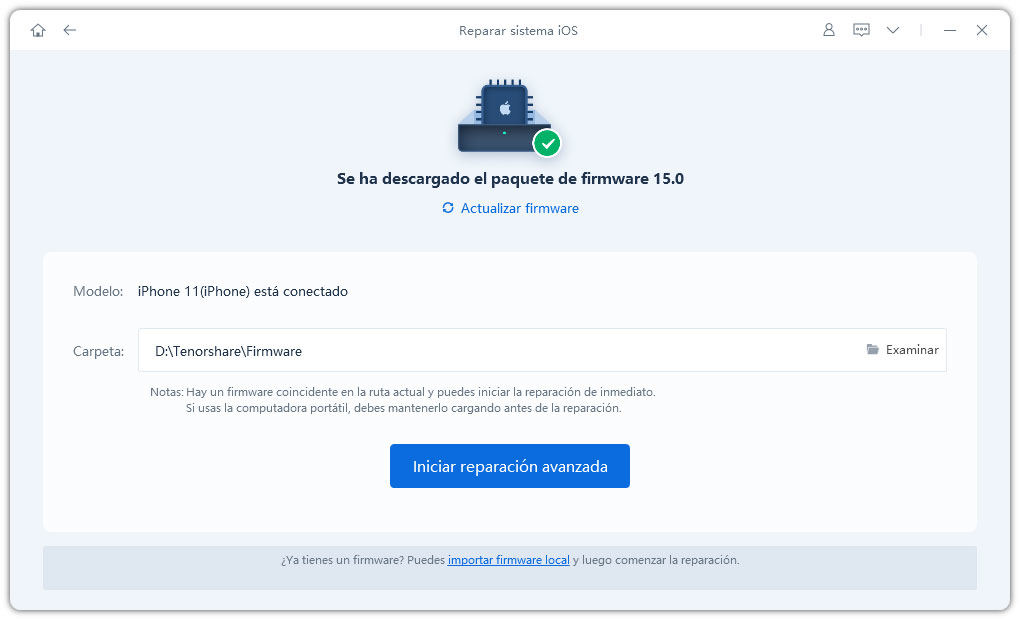Click the Carpeta: label
1020x620 pixels.
(98, 351)
